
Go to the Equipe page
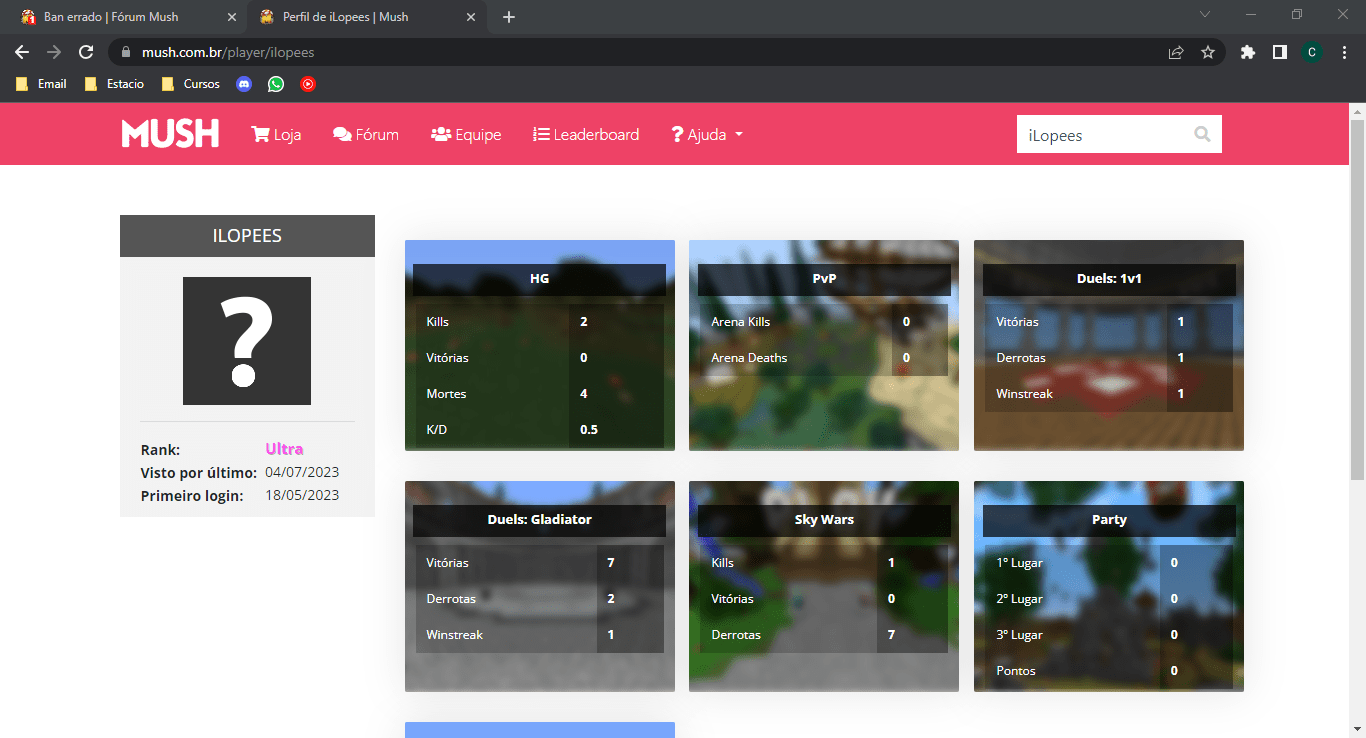(466, 134)
